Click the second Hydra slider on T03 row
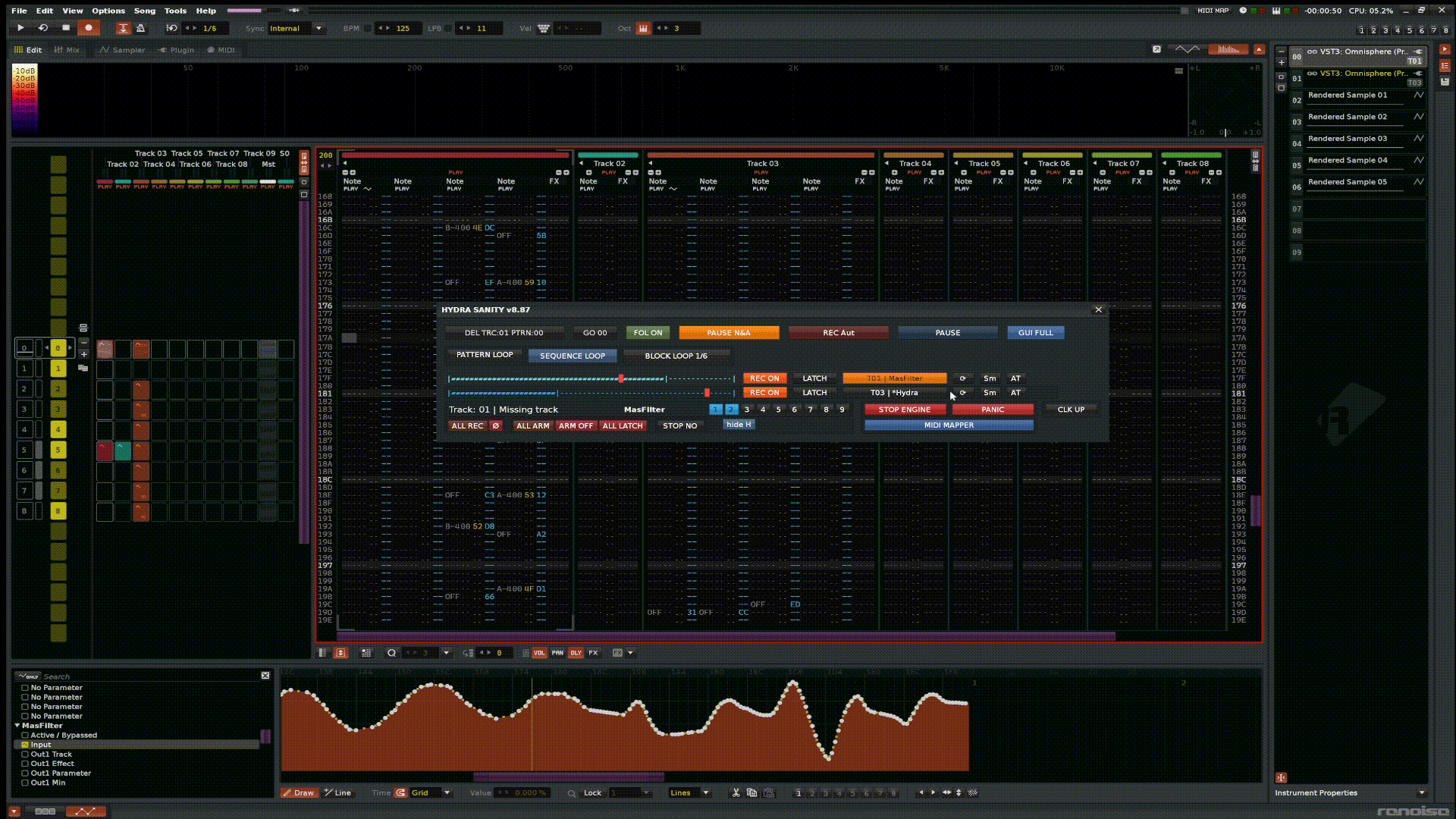1456x819 pixels. (x=591, y=393)
